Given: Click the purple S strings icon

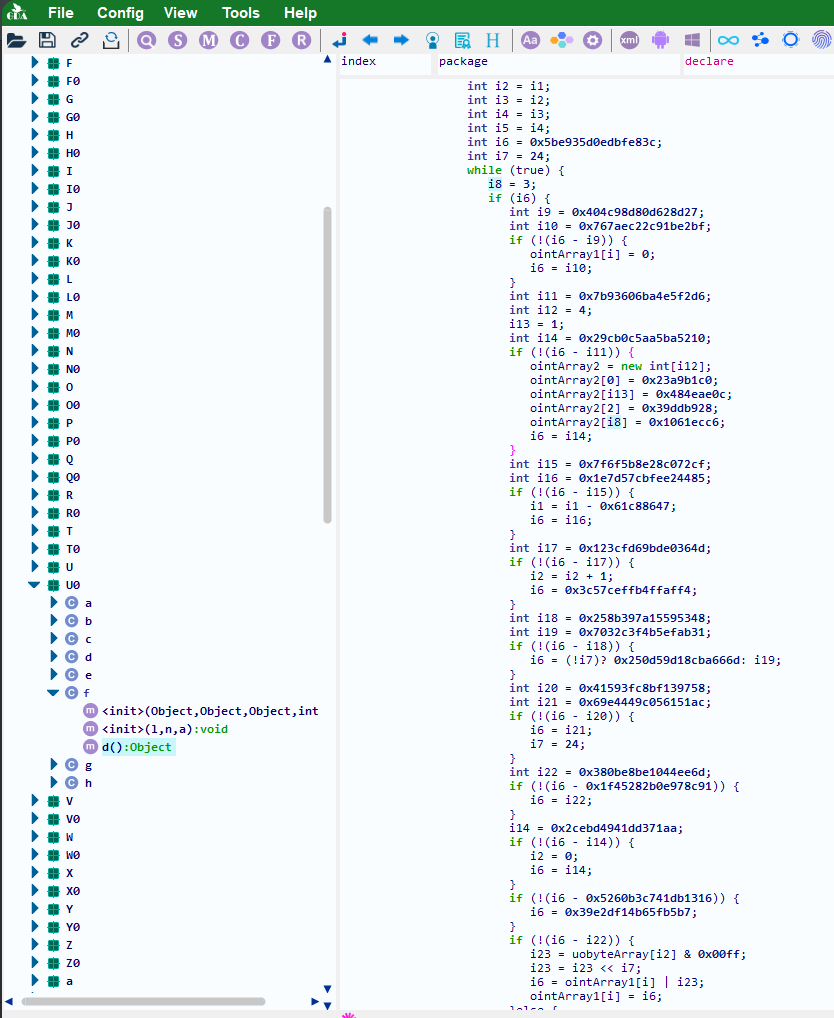Looking at the screenshot, I should 177,40.
